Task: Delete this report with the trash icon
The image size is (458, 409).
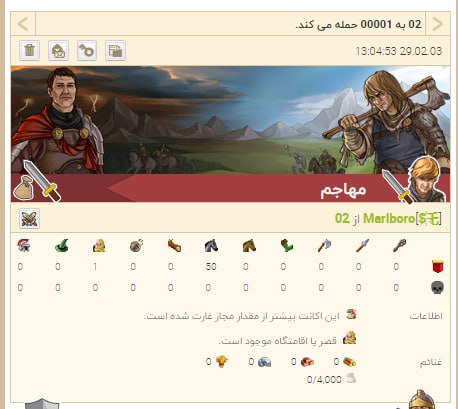Action: (x=30, y=51)
